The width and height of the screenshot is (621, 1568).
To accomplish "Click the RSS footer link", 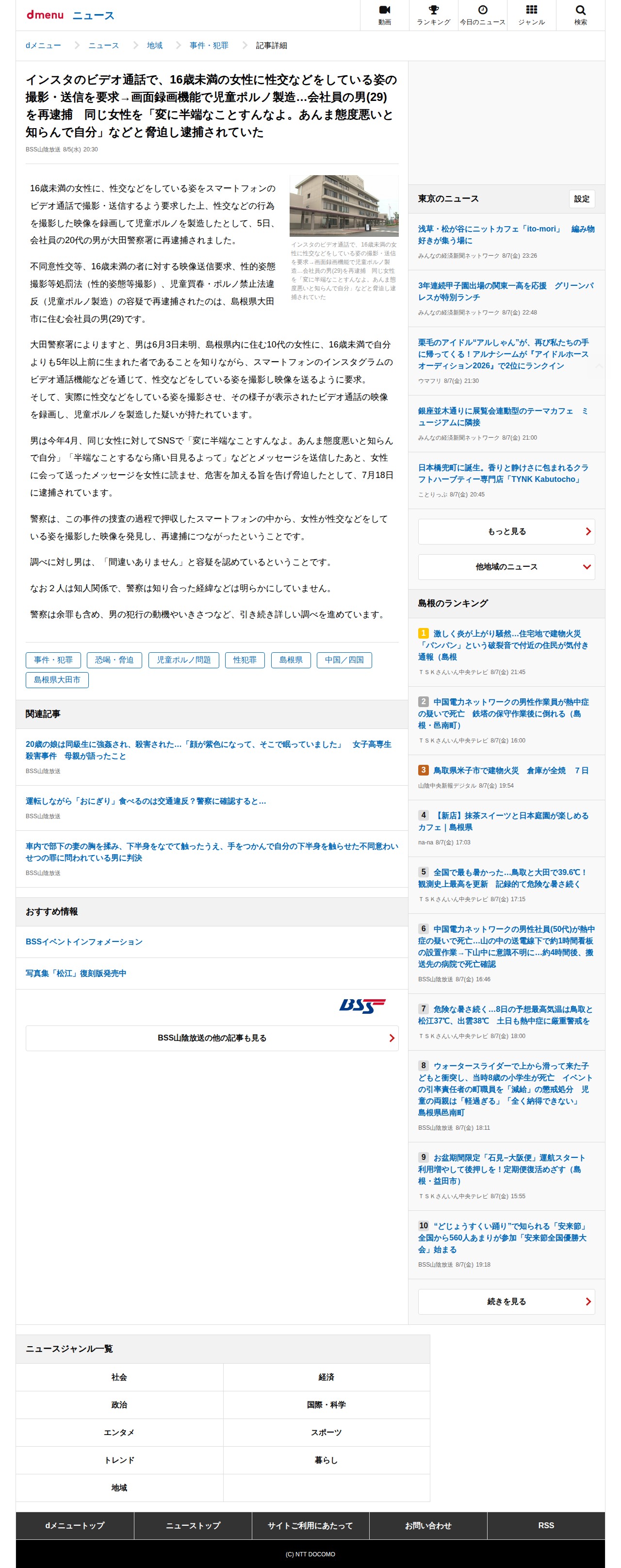I will click(546, 1525).
